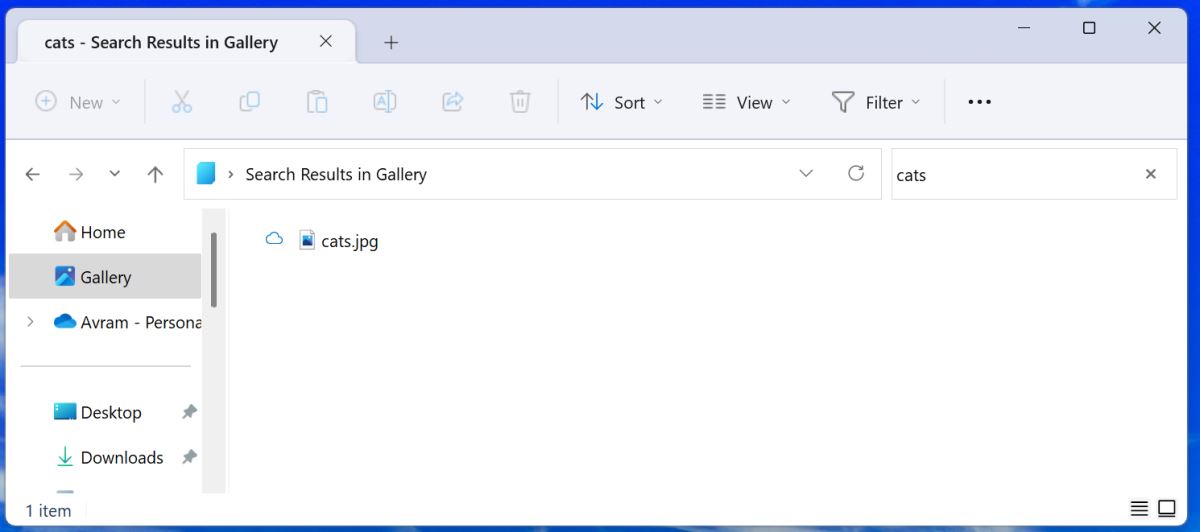Image resolution: width=1200 pixels, height=532 pixels.
Task: Minimize the File Explorer window
Action: pos(1024,28)
